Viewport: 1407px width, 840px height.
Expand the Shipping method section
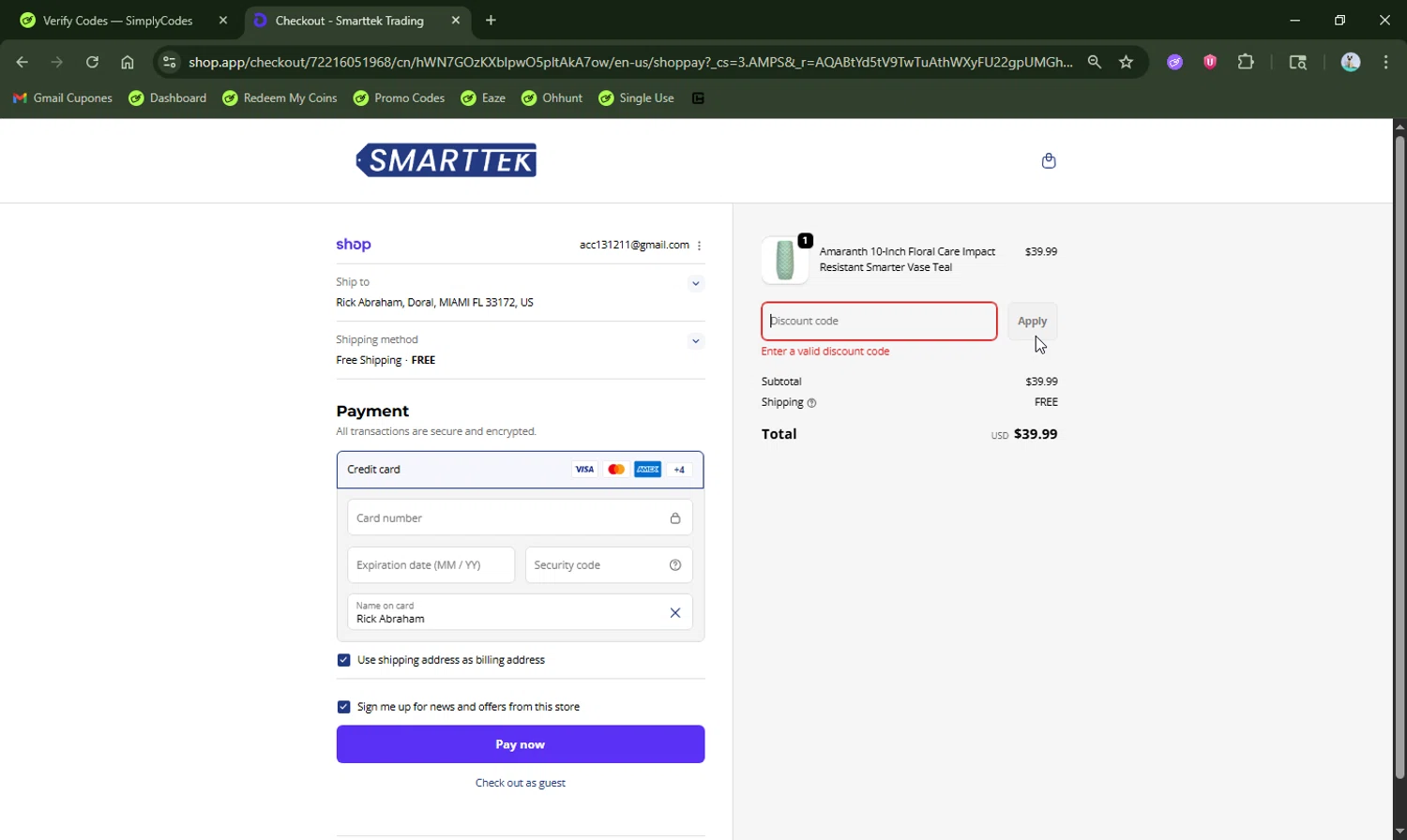[x=695, y=341]
